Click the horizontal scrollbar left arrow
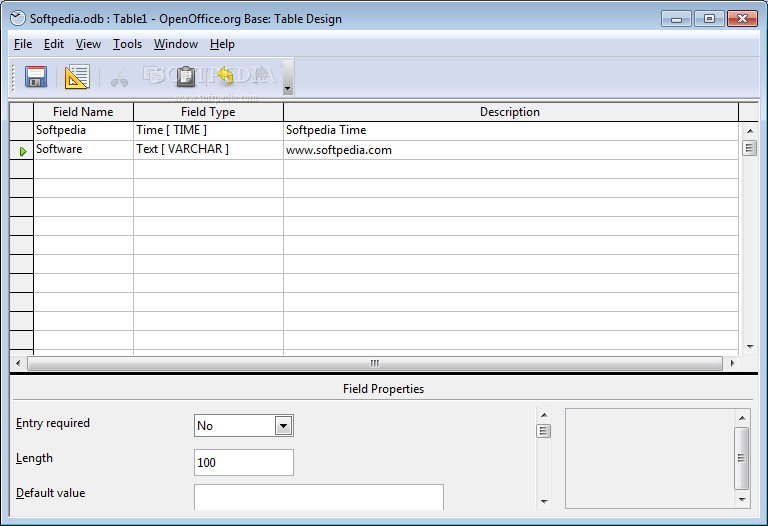Viewport: 768px width, 526px height. coord(18,363)
